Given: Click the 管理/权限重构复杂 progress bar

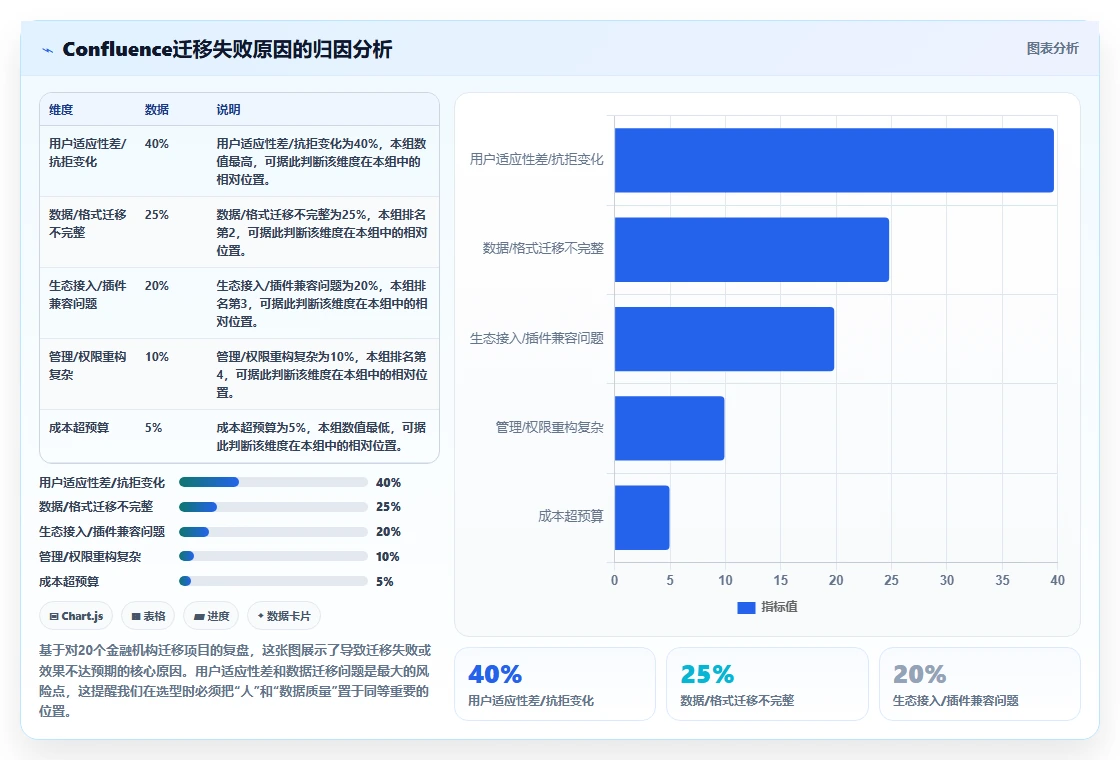Looking at the screenshot, I should click(x=273, y=556).
